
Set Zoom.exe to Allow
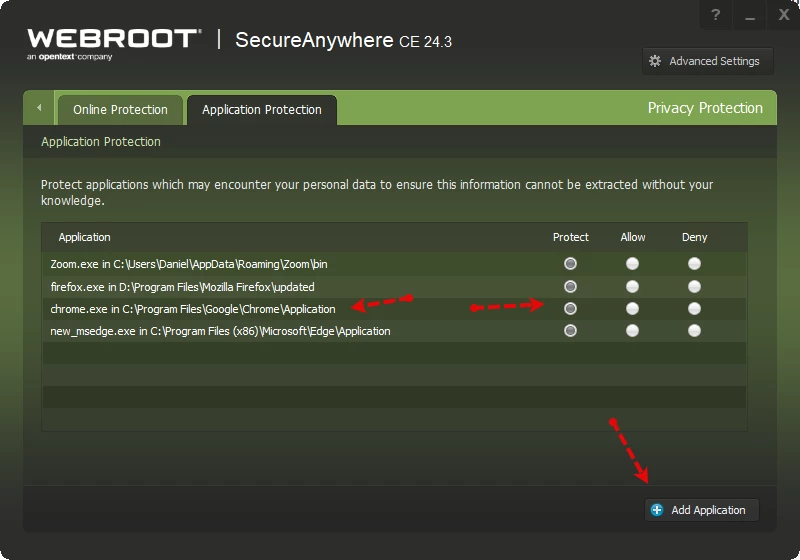(632, 264)
